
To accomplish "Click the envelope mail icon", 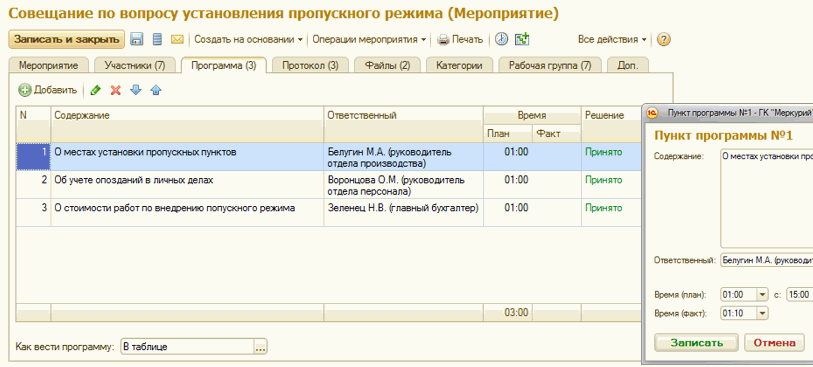I will (178, 39).
